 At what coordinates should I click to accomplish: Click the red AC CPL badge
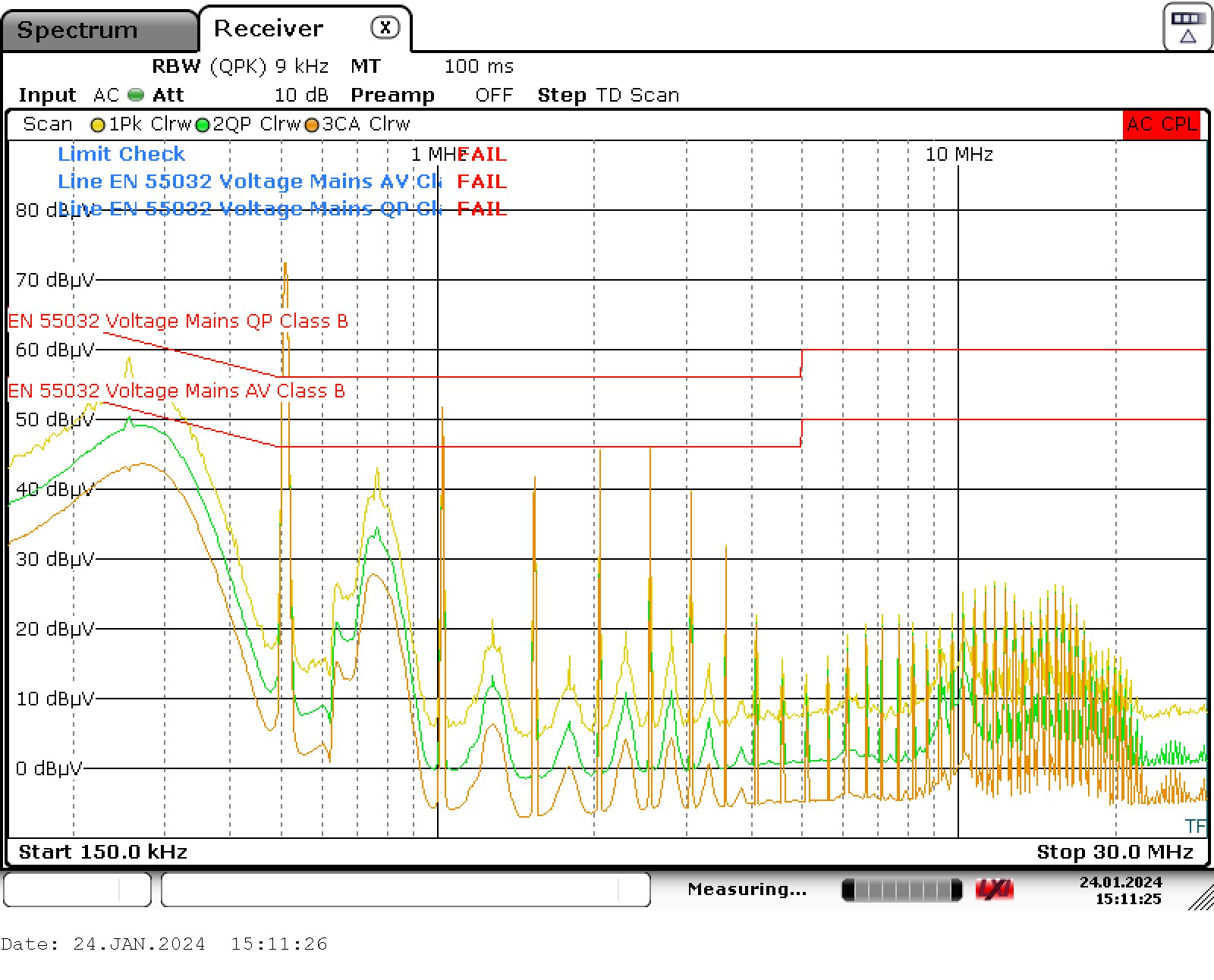coord(1161,124)
